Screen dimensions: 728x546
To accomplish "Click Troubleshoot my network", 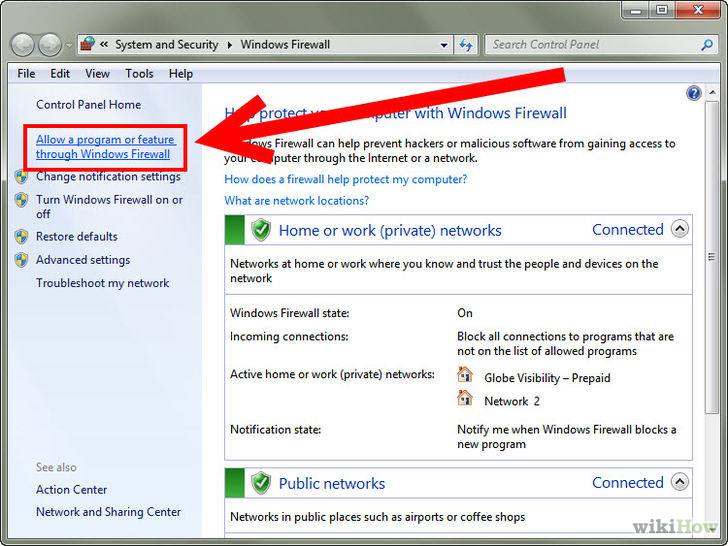I will (103, 283).
